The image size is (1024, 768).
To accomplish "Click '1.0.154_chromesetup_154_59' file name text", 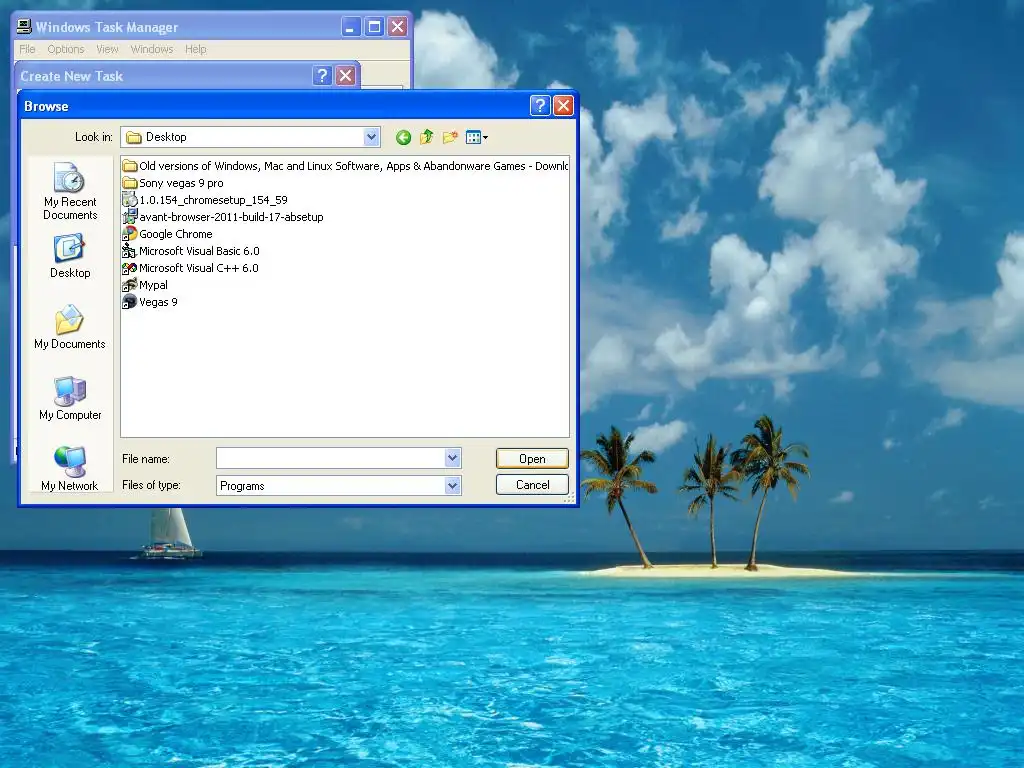I will pos(214,200).
